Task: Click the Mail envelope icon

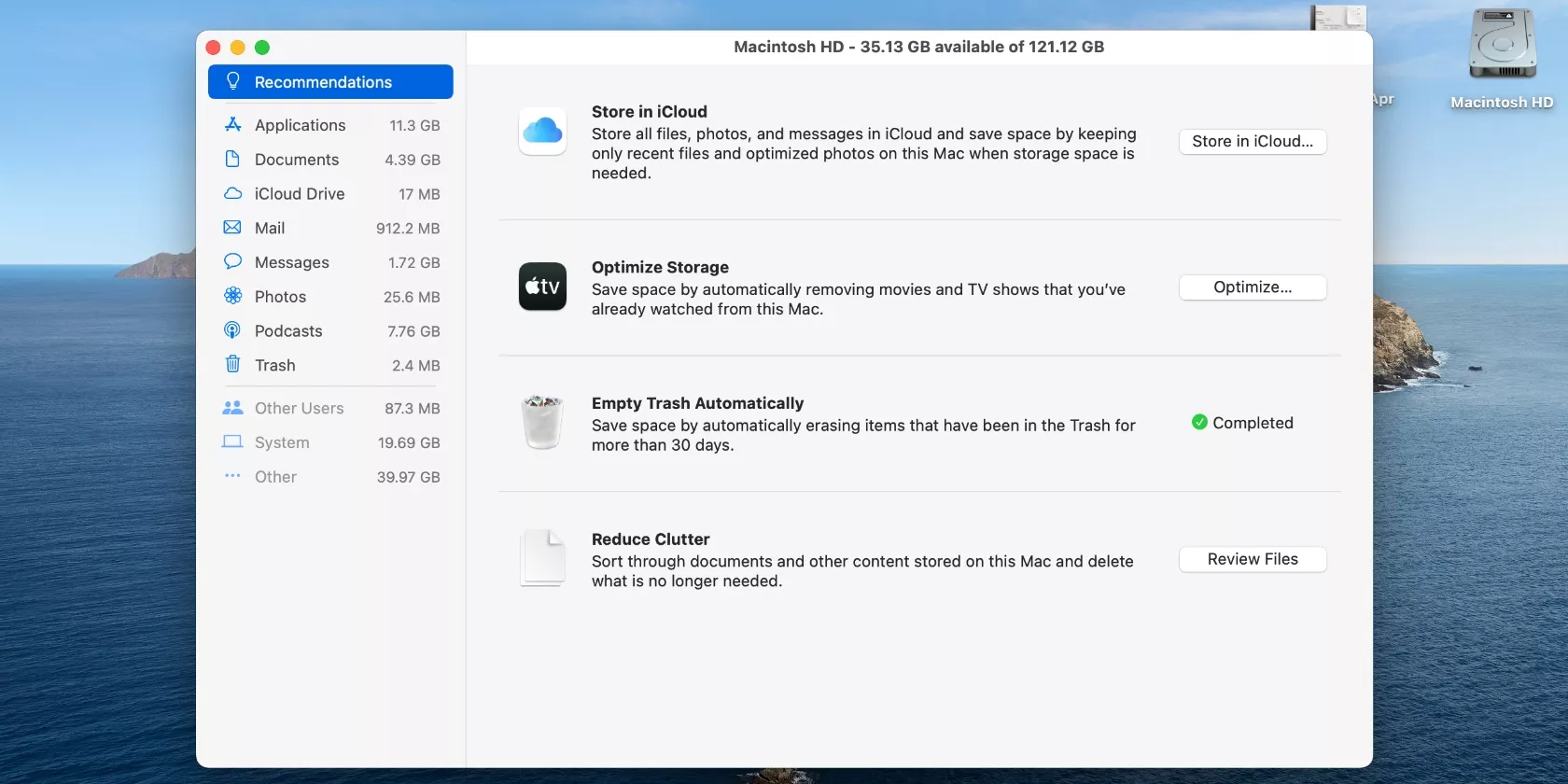Action: [233, 228]
